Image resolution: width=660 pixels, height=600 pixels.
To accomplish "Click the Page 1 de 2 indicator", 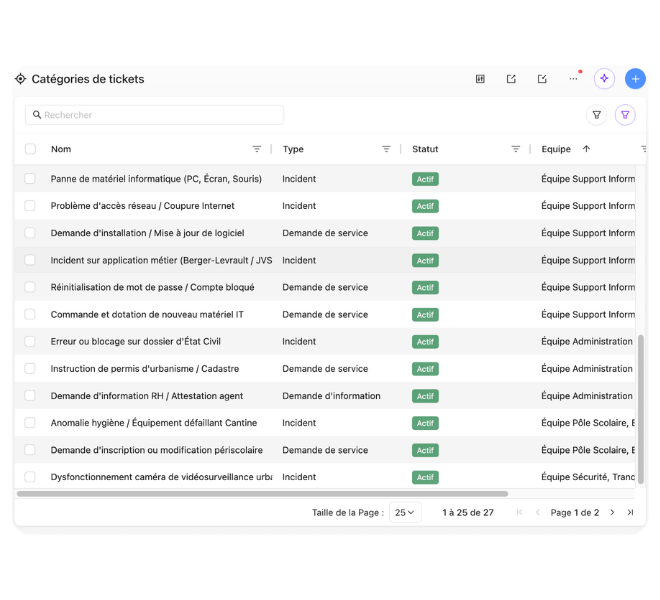I will pos(575,512).
